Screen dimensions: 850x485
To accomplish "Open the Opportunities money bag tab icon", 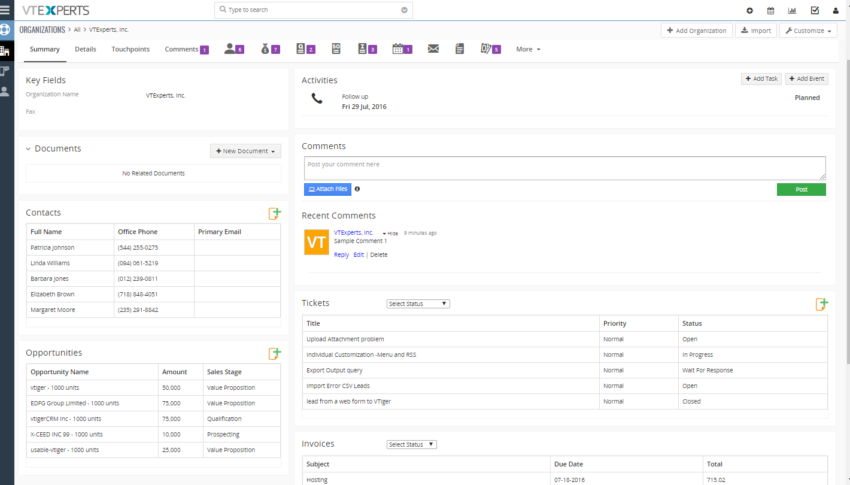I will 269,49.
